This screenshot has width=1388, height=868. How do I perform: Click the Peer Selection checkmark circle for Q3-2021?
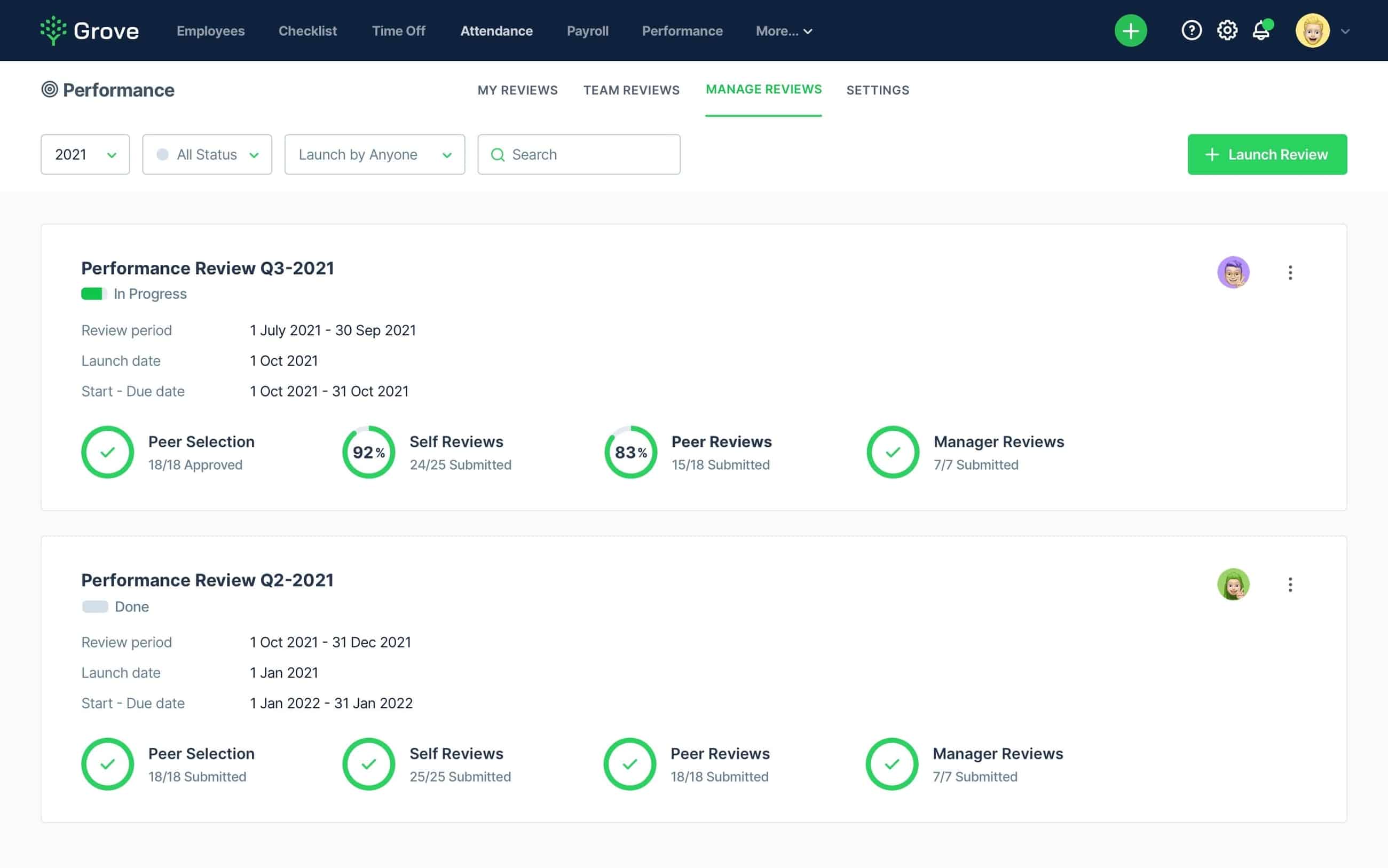pos(107,452)
